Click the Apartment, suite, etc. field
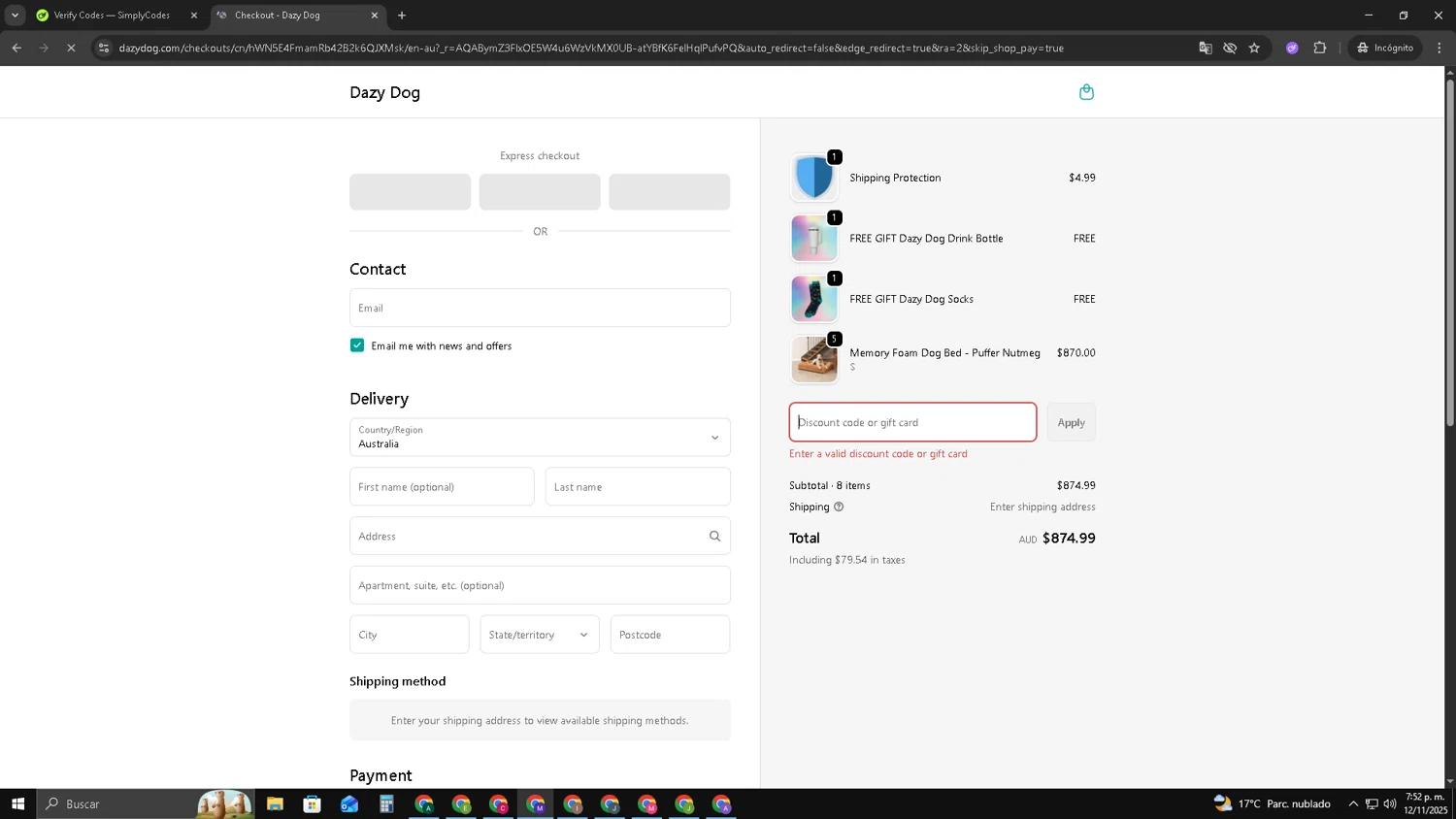This screenshot has height=819, width=1456. [540, 585]
